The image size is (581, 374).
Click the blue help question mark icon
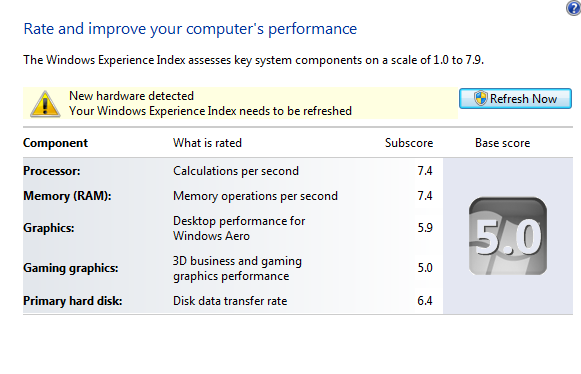tap(574, 8)
